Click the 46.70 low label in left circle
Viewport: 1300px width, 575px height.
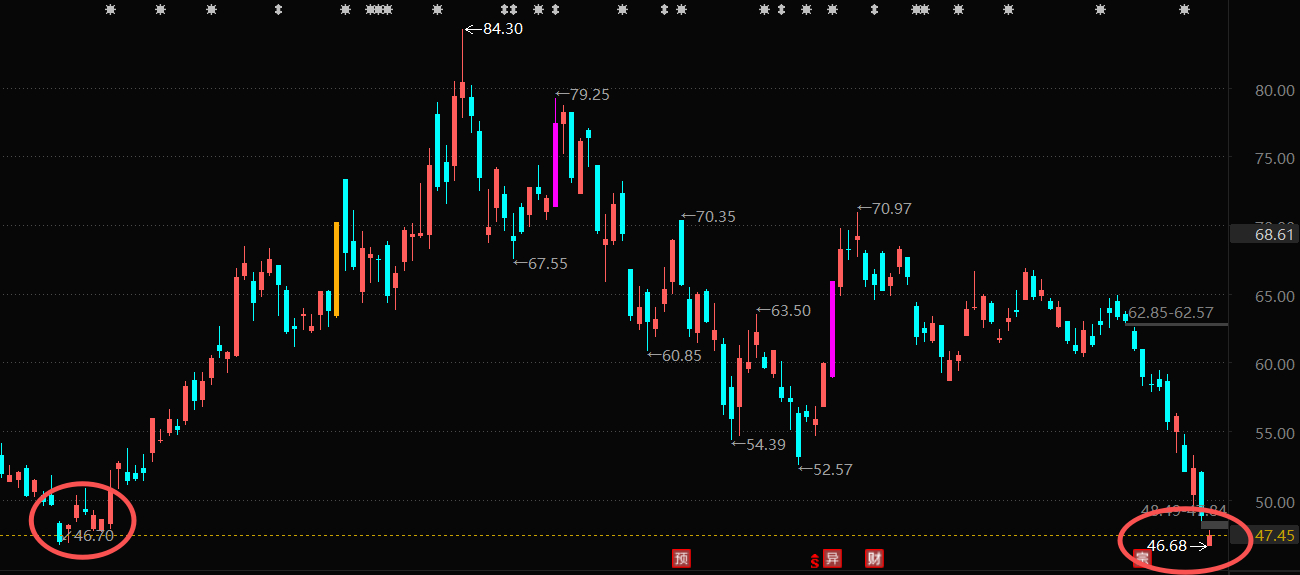(95, 536)
